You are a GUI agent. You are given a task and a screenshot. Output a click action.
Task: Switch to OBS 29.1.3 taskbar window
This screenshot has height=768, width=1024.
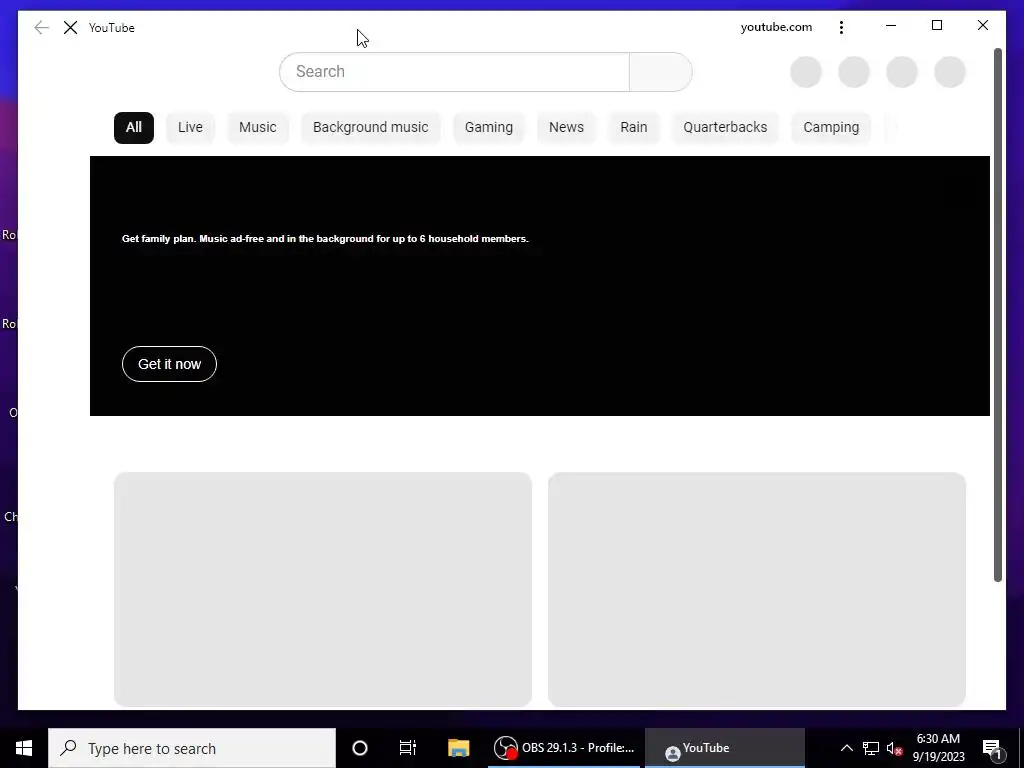coord(564,748)
